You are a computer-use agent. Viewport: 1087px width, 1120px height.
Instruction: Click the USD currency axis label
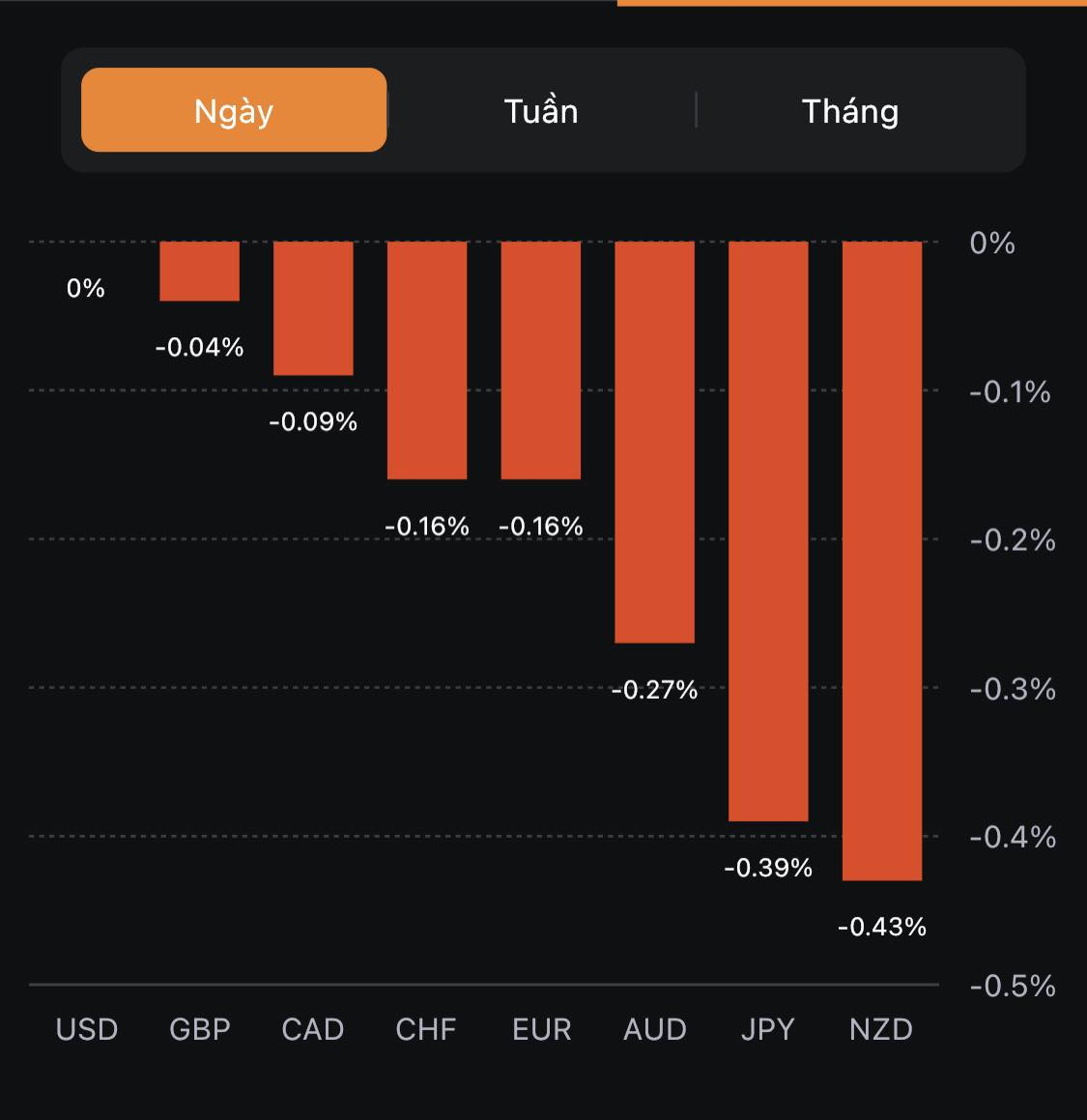[87, 1029]
